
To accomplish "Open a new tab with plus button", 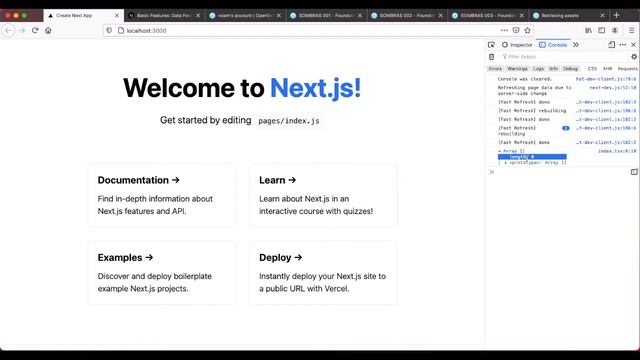I will (x=617, y=15).
